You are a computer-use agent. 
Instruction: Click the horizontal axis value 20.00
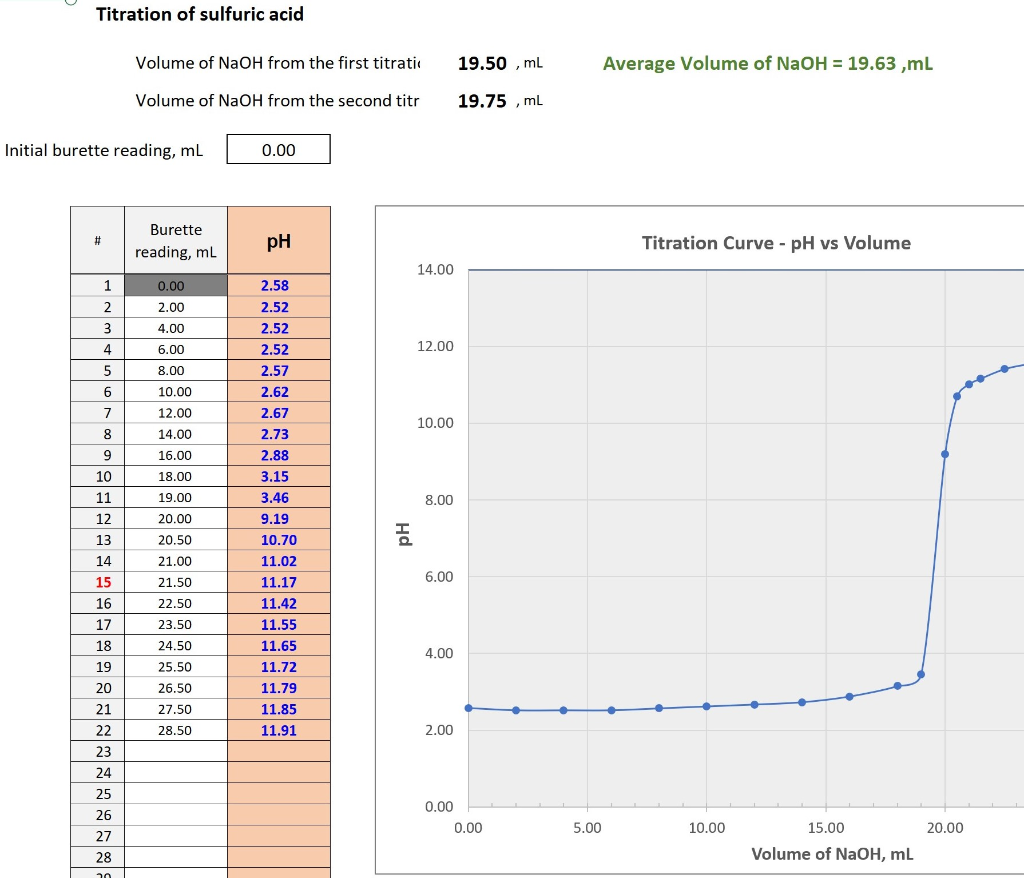(x=946, y=828)
